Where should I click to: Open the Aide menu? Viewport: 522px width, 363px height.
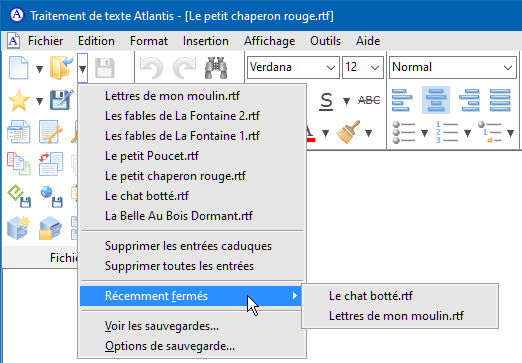pos(368,41)
